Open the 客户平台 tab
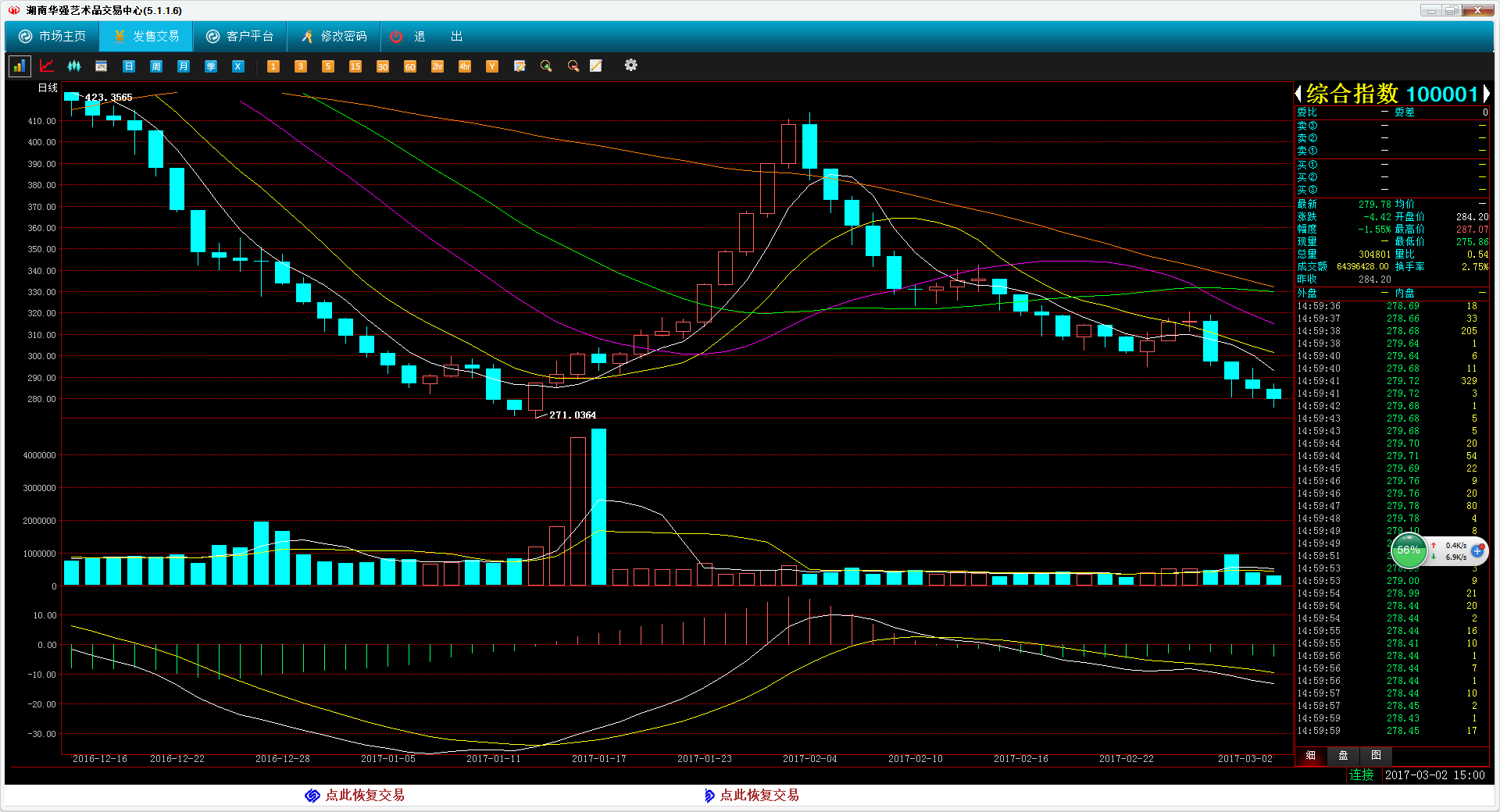Image resolution: width=1500 pixels, height=812 pixels. click(240, 37)
